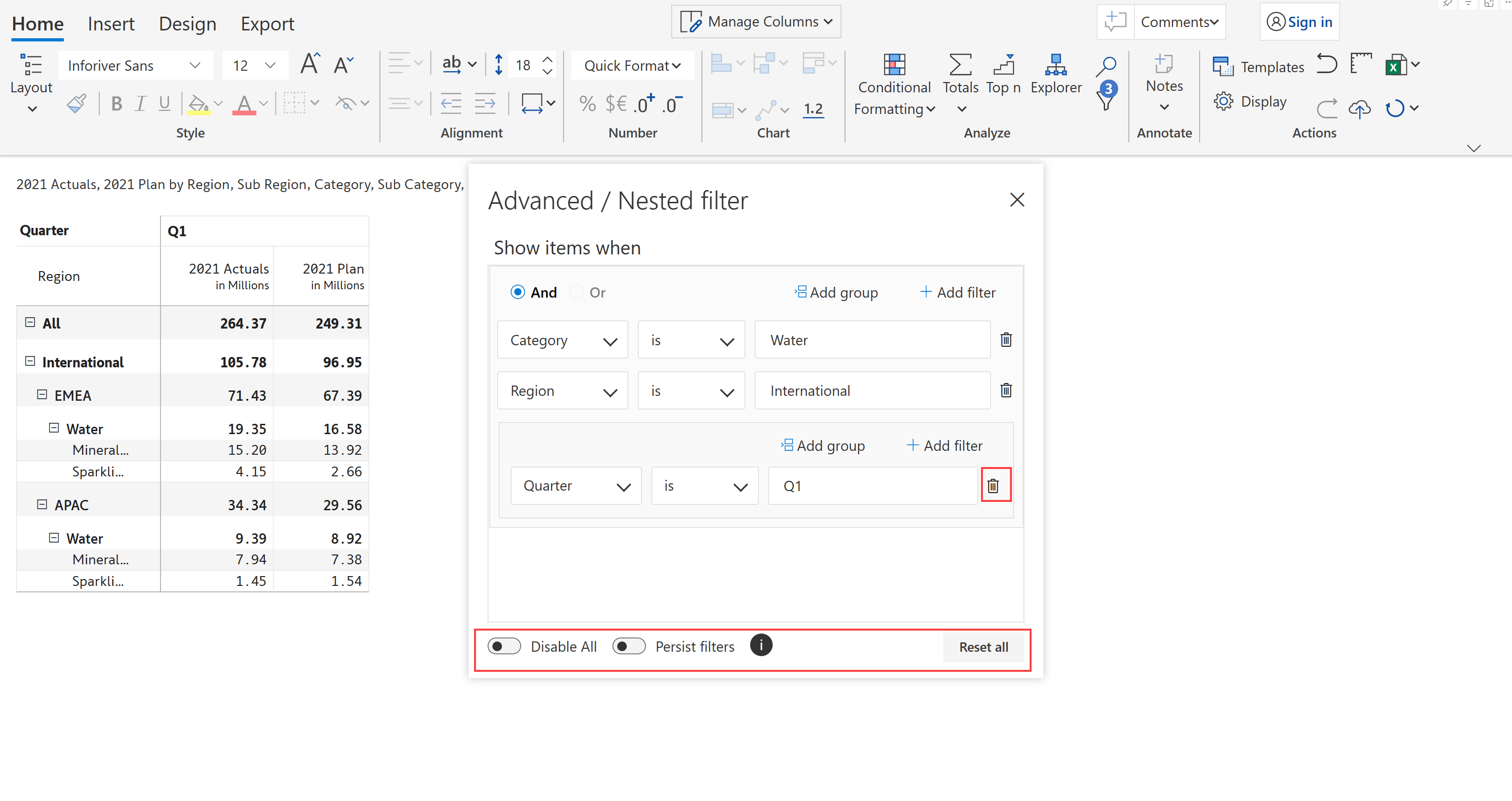
Task: Open the Export tab
Action: coord(267,24)
